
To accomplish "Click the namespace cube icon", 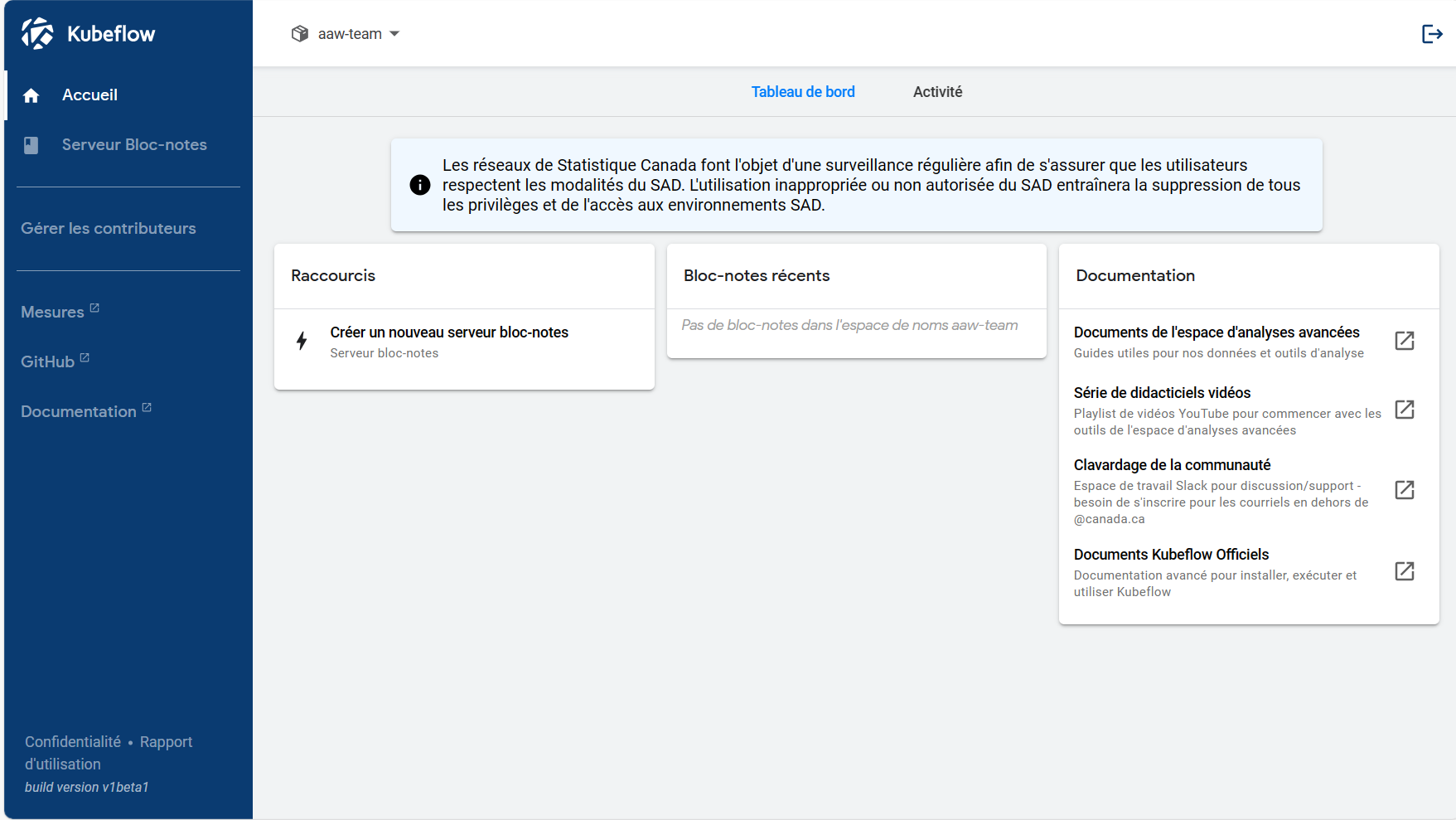I will click(x=300, y=34).
